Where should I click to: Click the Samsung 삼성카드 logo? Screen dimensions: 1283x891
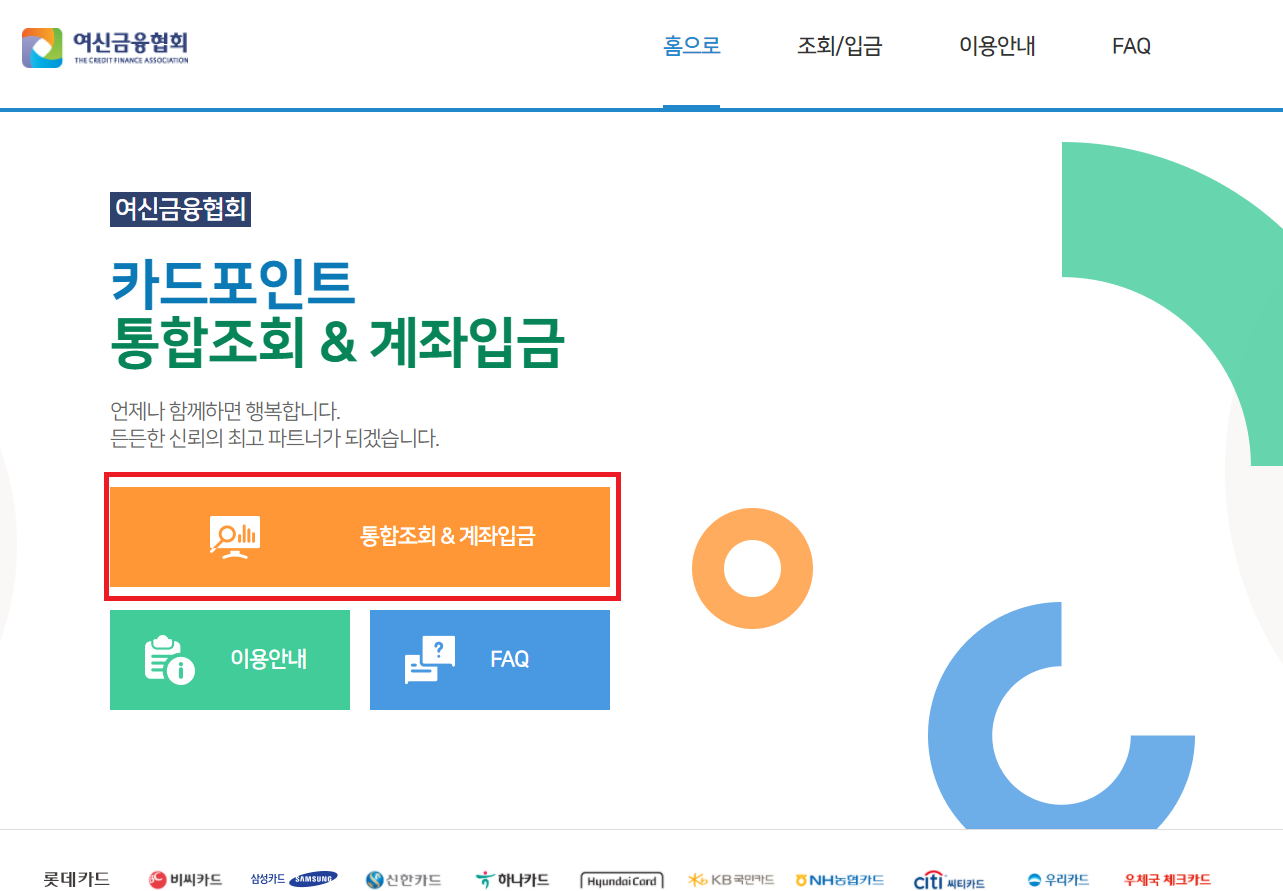[293, 880]
